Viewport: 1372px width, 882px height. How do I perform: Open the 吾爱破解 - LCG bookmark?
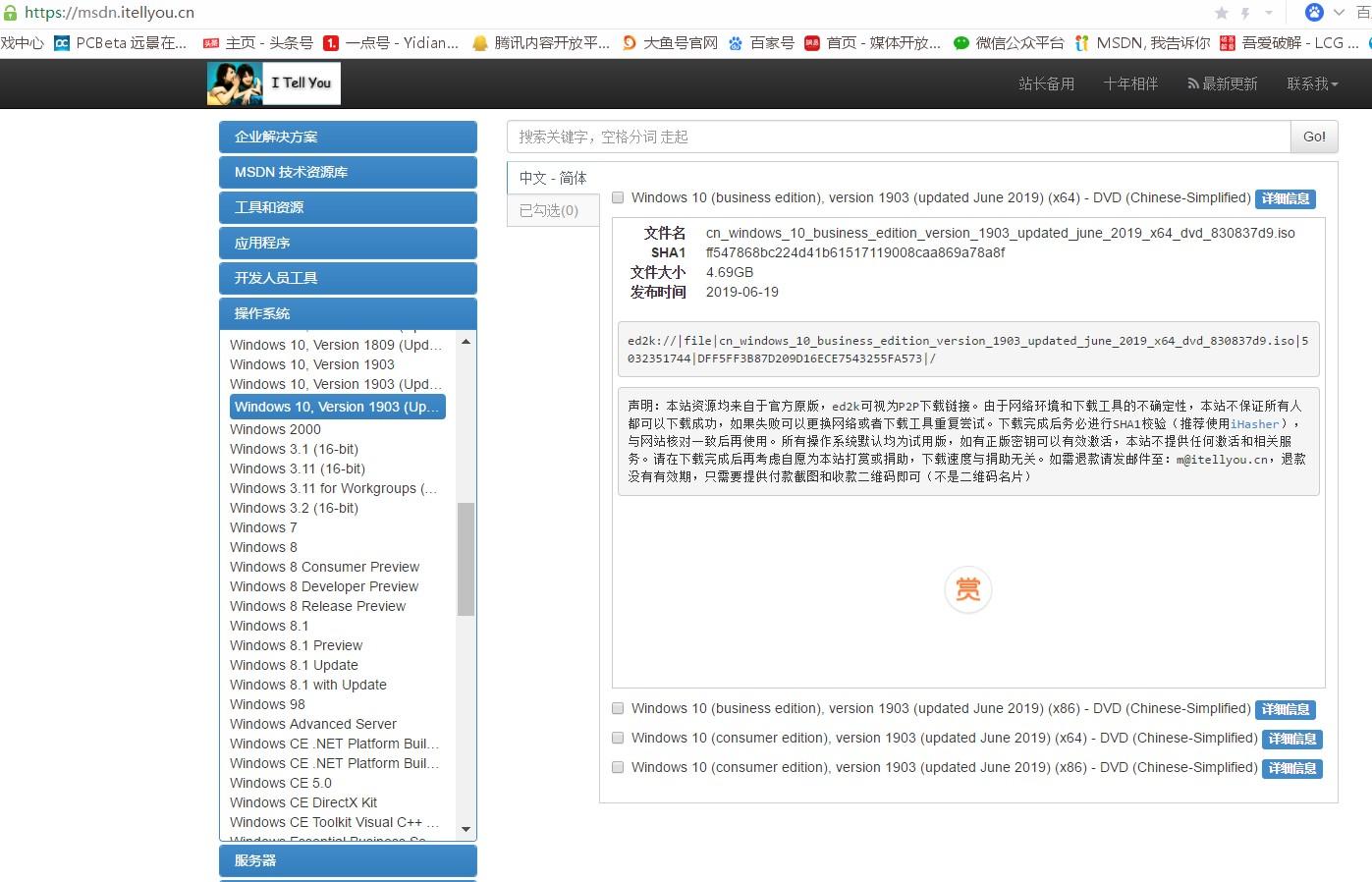coord(1290,43)
